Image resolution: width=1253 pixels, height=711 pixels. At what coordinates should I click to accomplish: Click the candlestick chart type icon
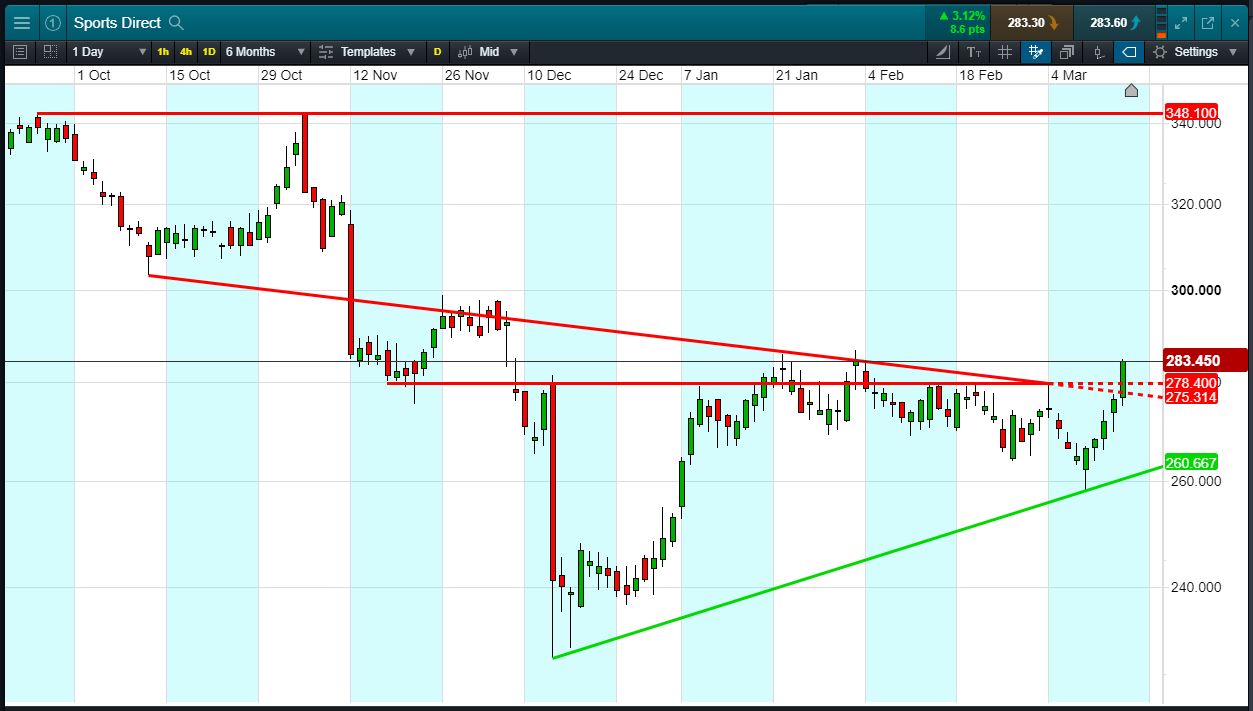(464, 51)
